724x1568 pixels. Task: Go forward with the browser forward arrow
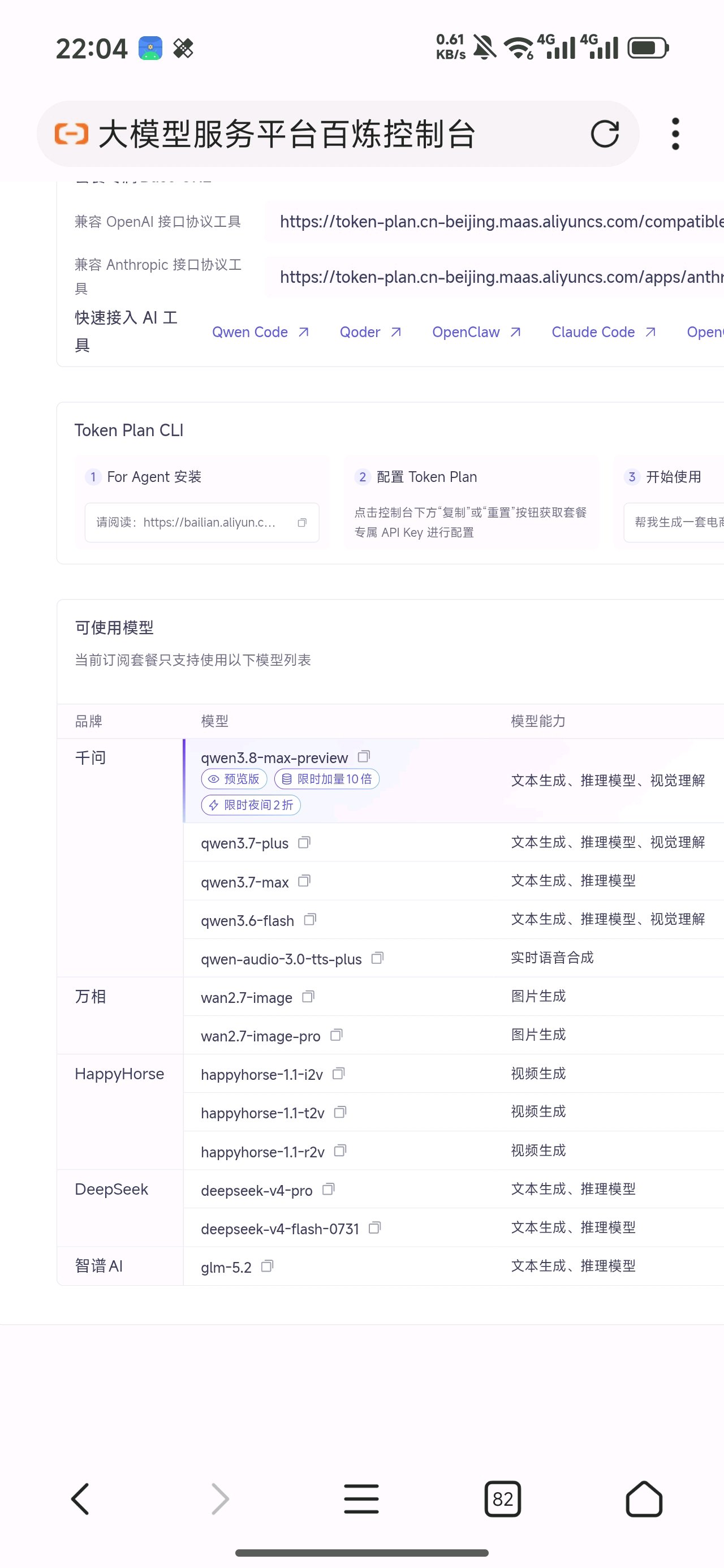(x=221, y=1498)
